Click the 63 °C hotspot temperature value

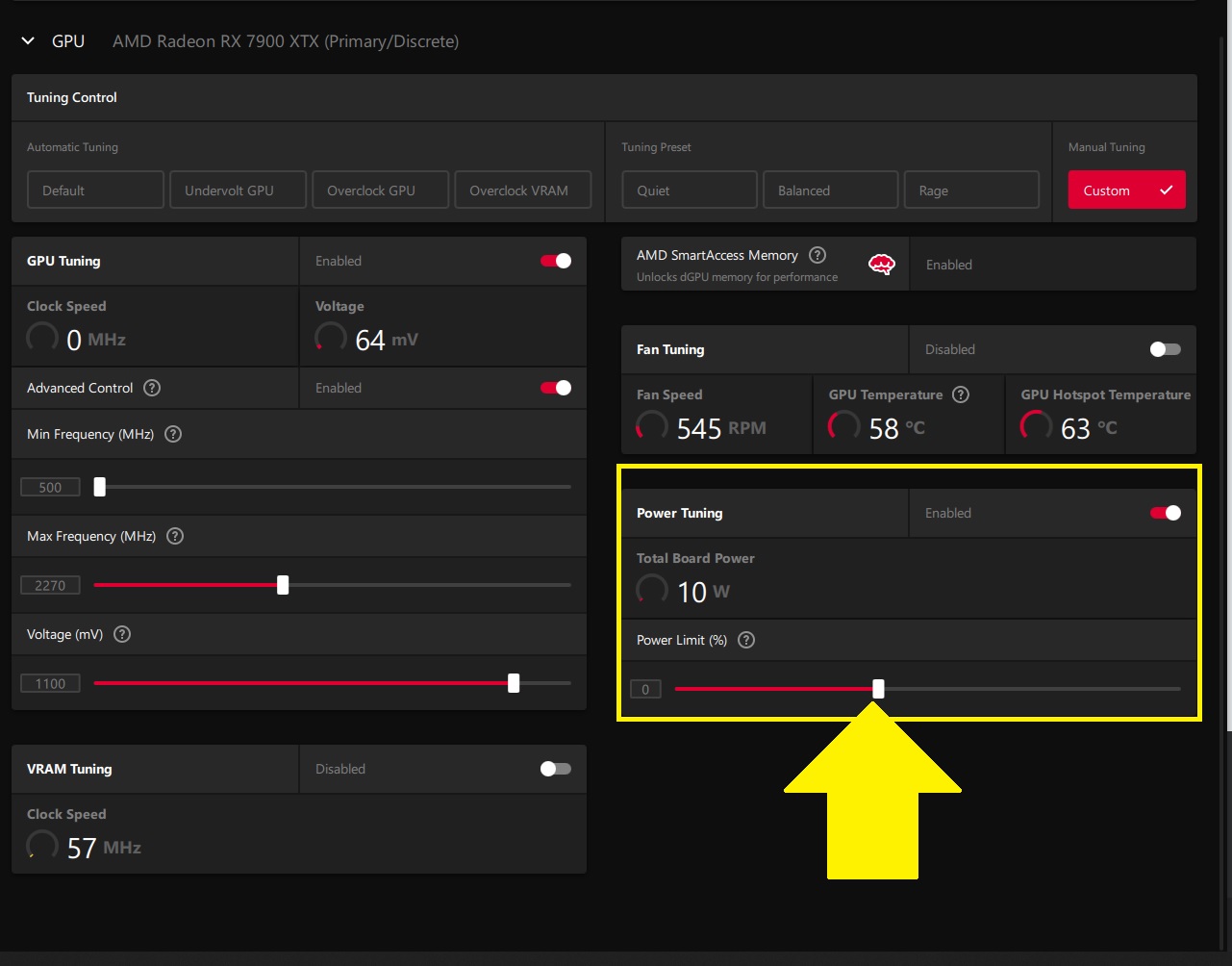click(1090, 428)
